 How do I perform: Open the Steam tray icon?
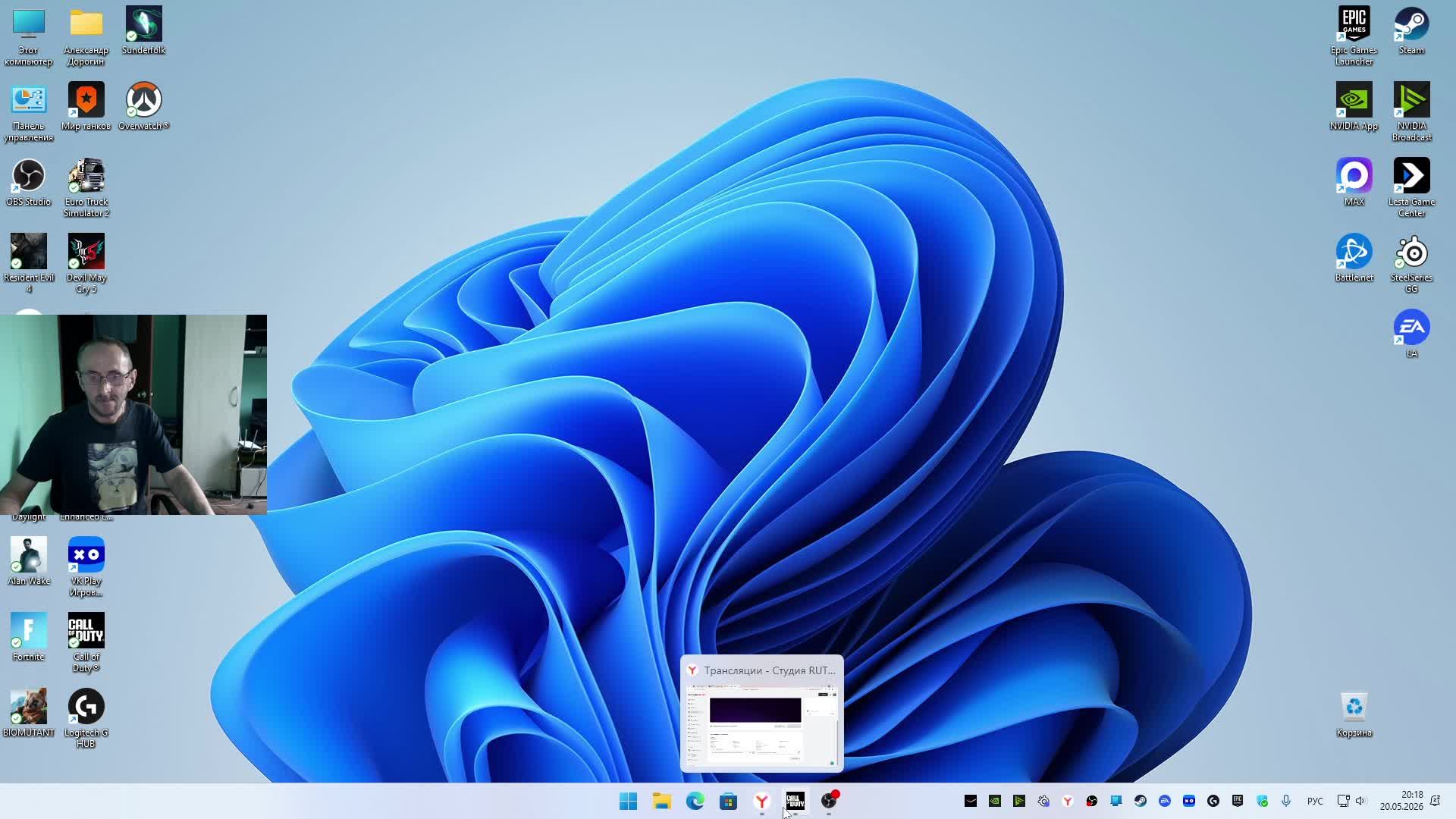click(x=1141, y=801)
